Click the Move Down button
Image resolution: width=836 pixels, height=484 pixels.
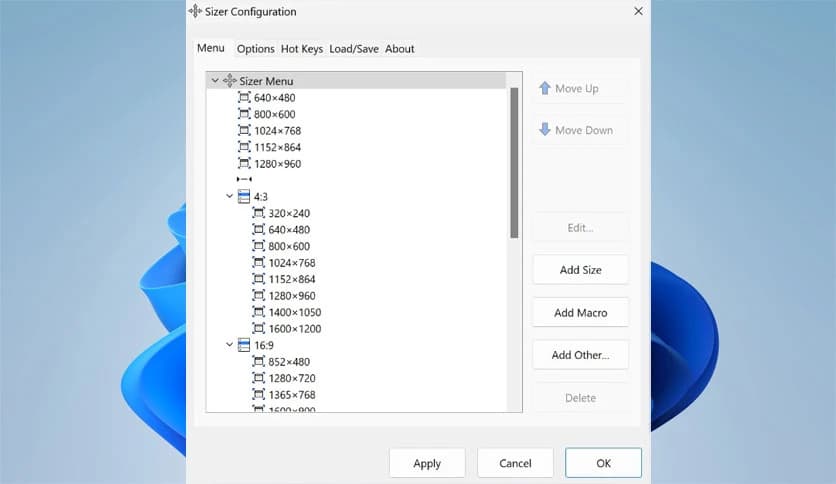click(x=580, y=130)
